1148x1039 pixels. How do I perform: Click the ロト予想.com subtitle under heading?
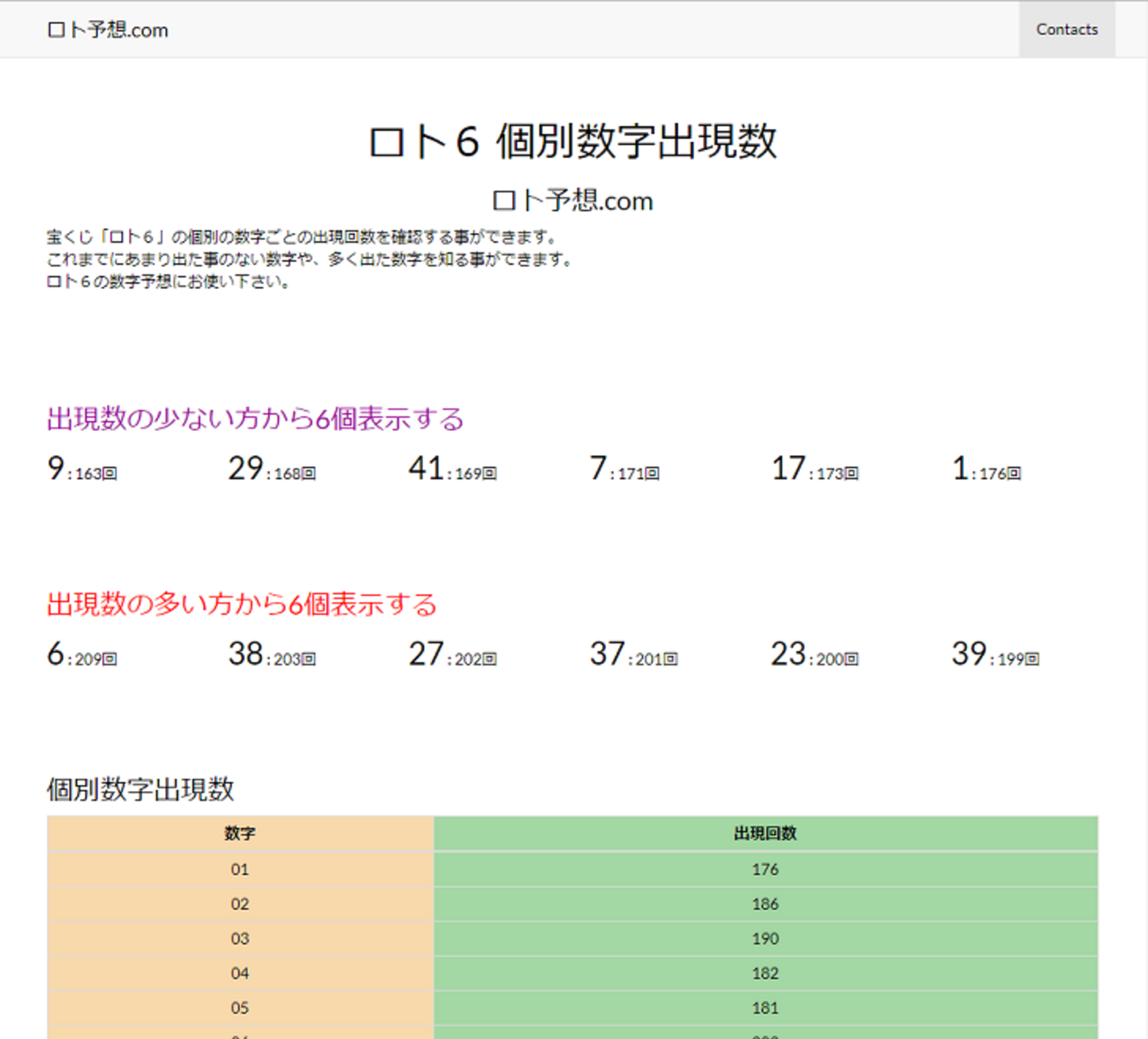(573, 201)
